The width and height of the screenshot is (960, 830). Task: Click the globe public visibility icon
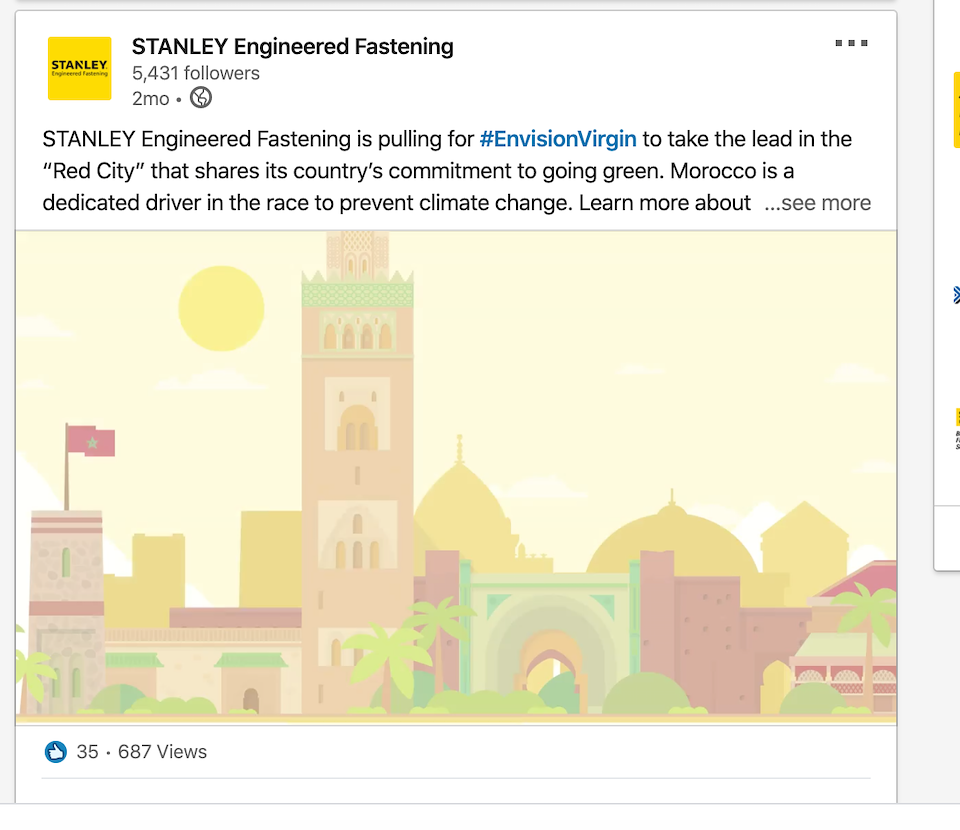pyautogui.click(x=201, y=98)
